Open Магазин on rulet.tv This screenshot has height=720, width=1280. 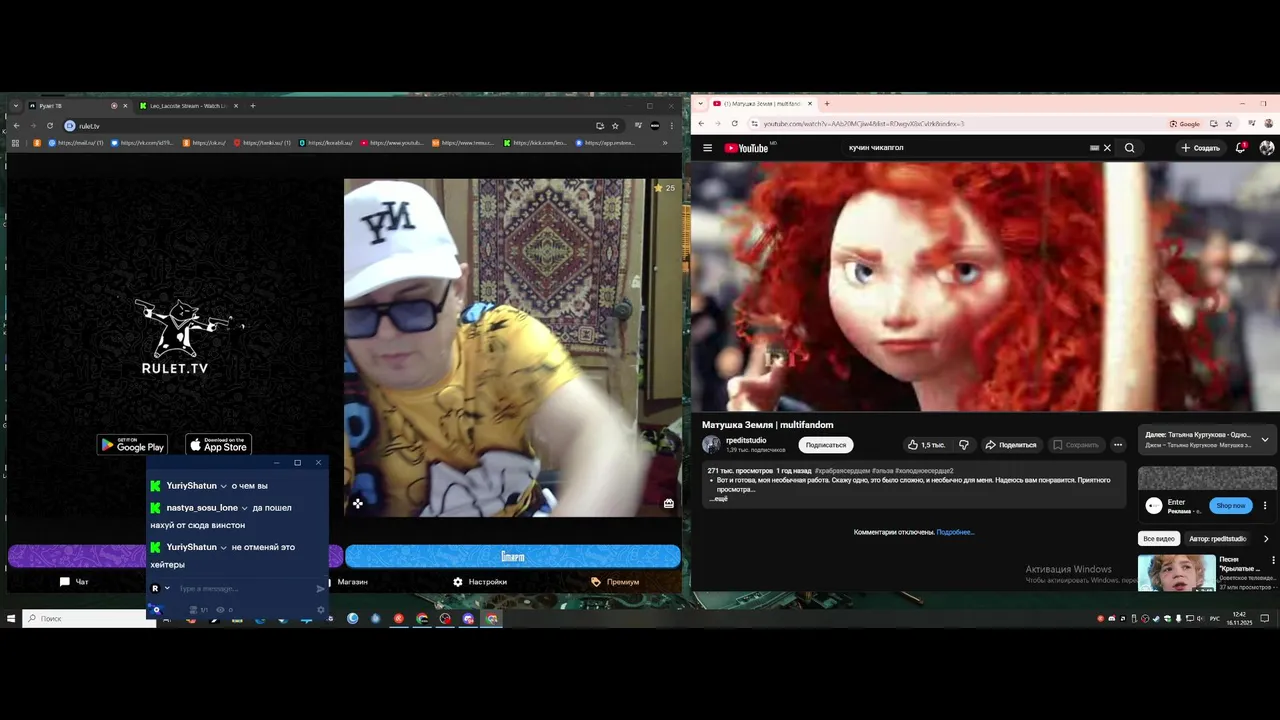(x=347, y=582)
